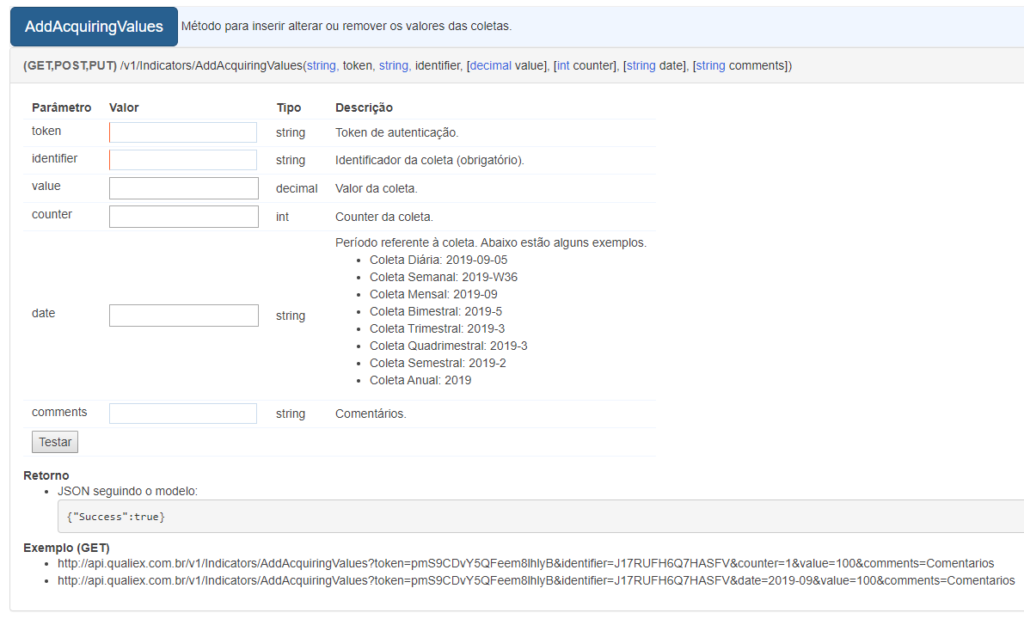Click 'Coleta Mensal: 2019-09' example
The image size is (1024, 619).
(x=434, y=294)
